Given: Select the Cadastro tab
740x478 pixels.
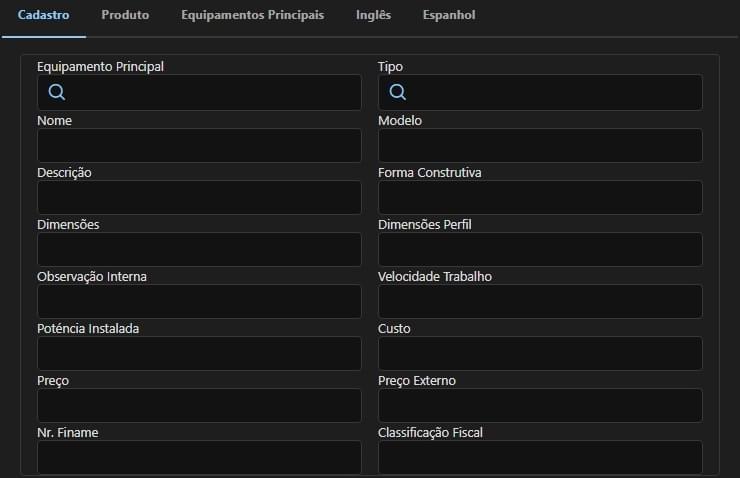Looking at the screenshot, I should [x=43, y=16].
